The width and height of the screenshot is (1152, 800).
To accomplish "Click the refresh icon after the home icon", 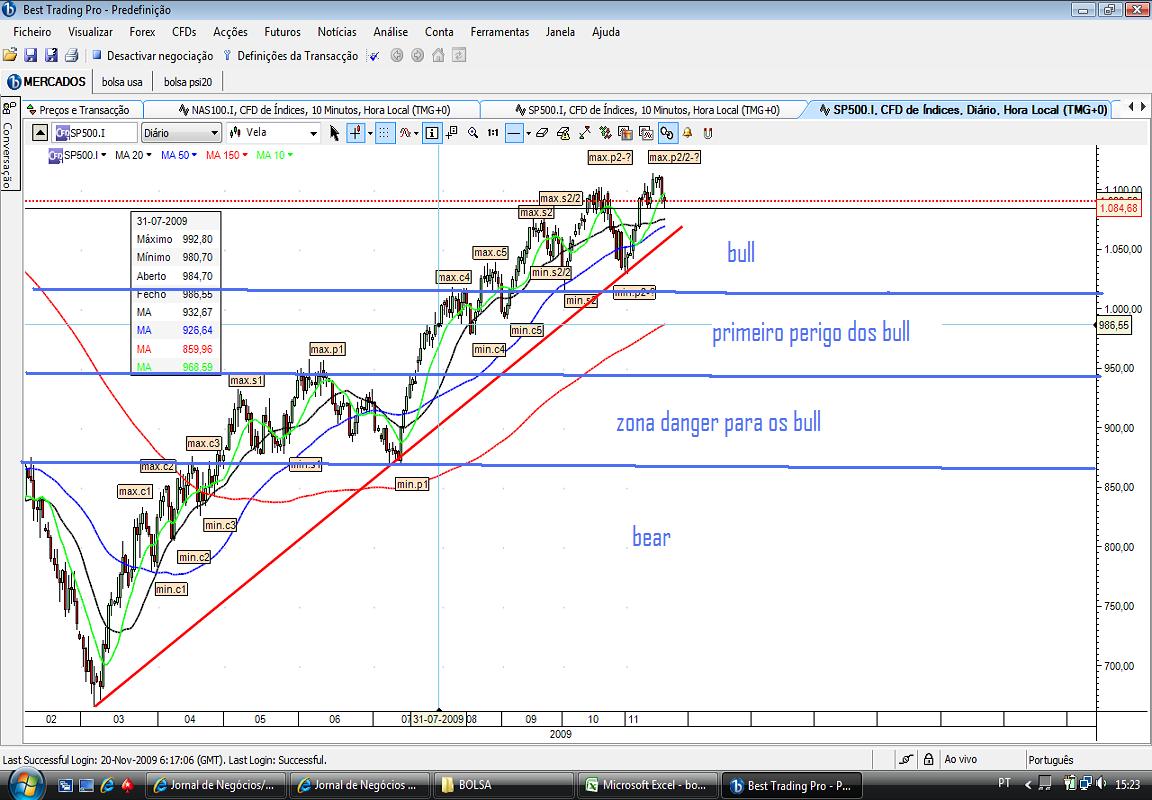I will pyautogui.click(x=458, y=55).
